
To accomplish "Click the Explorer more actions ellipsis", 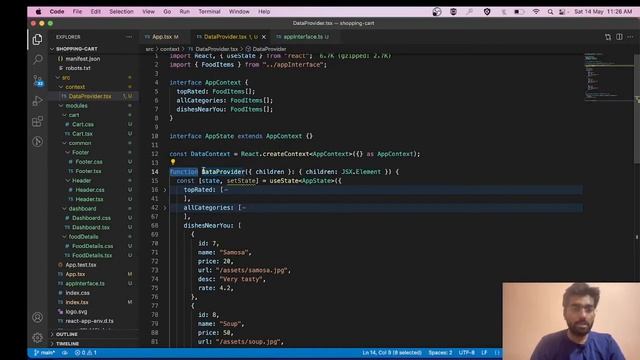I will click(x=129, y=37).
